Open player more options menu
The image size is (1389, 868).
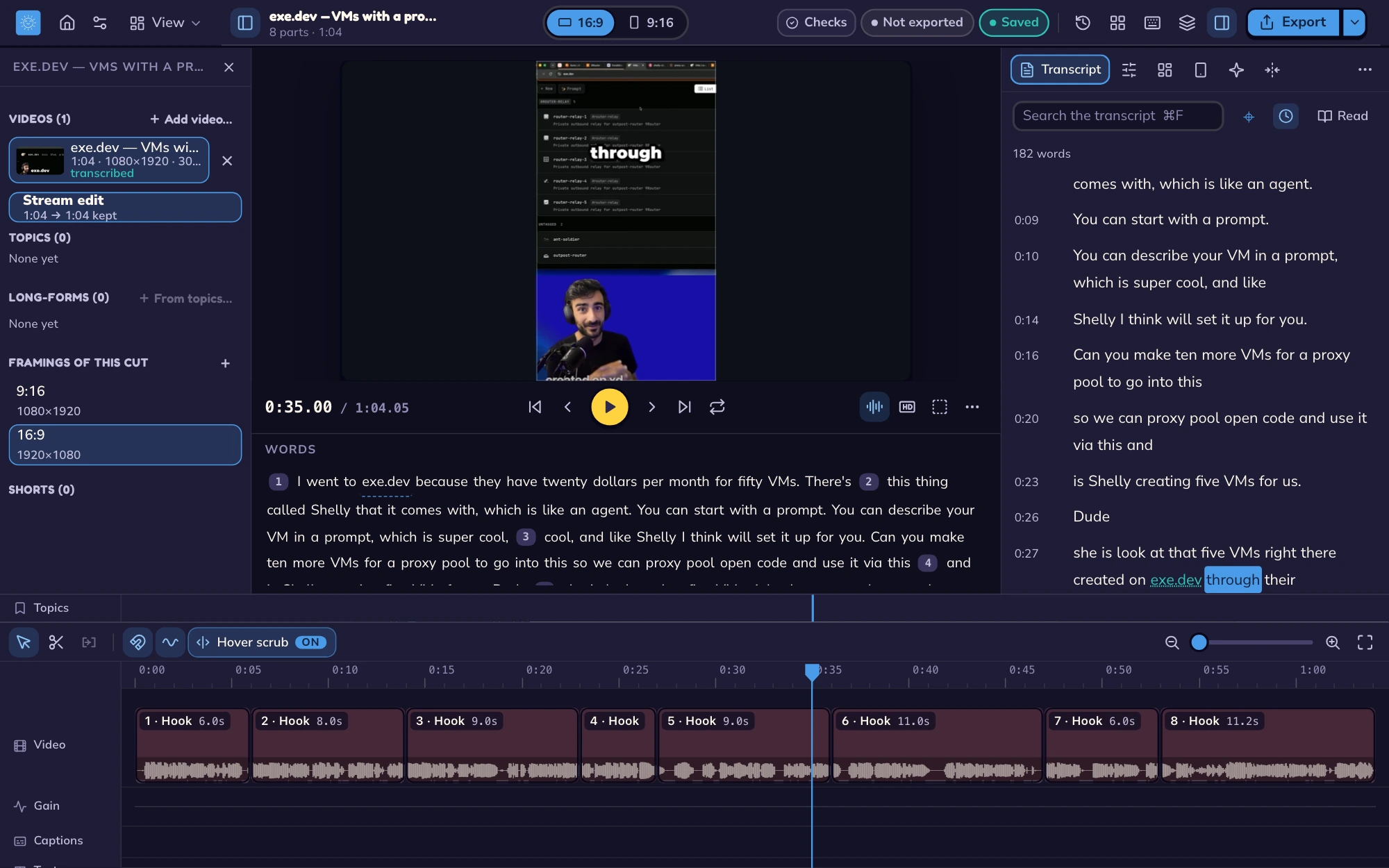pos(972,407)
